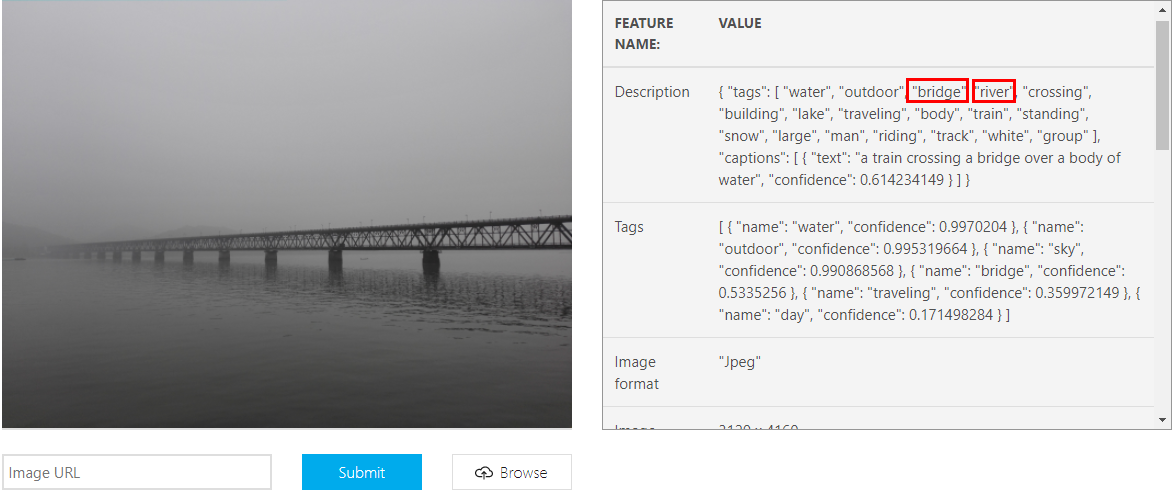Click the scrollbar up arrow in results panel
Screen dimensions: 1174x491
tap(1162, 10)
